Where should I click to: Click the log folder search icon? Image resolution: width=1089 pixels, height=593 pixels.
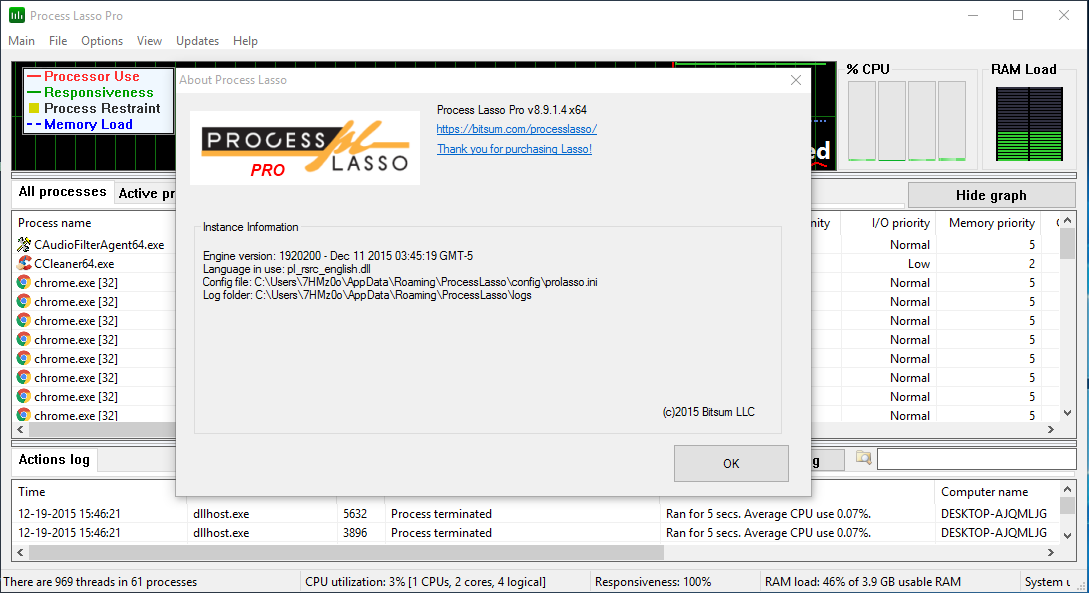863,458
